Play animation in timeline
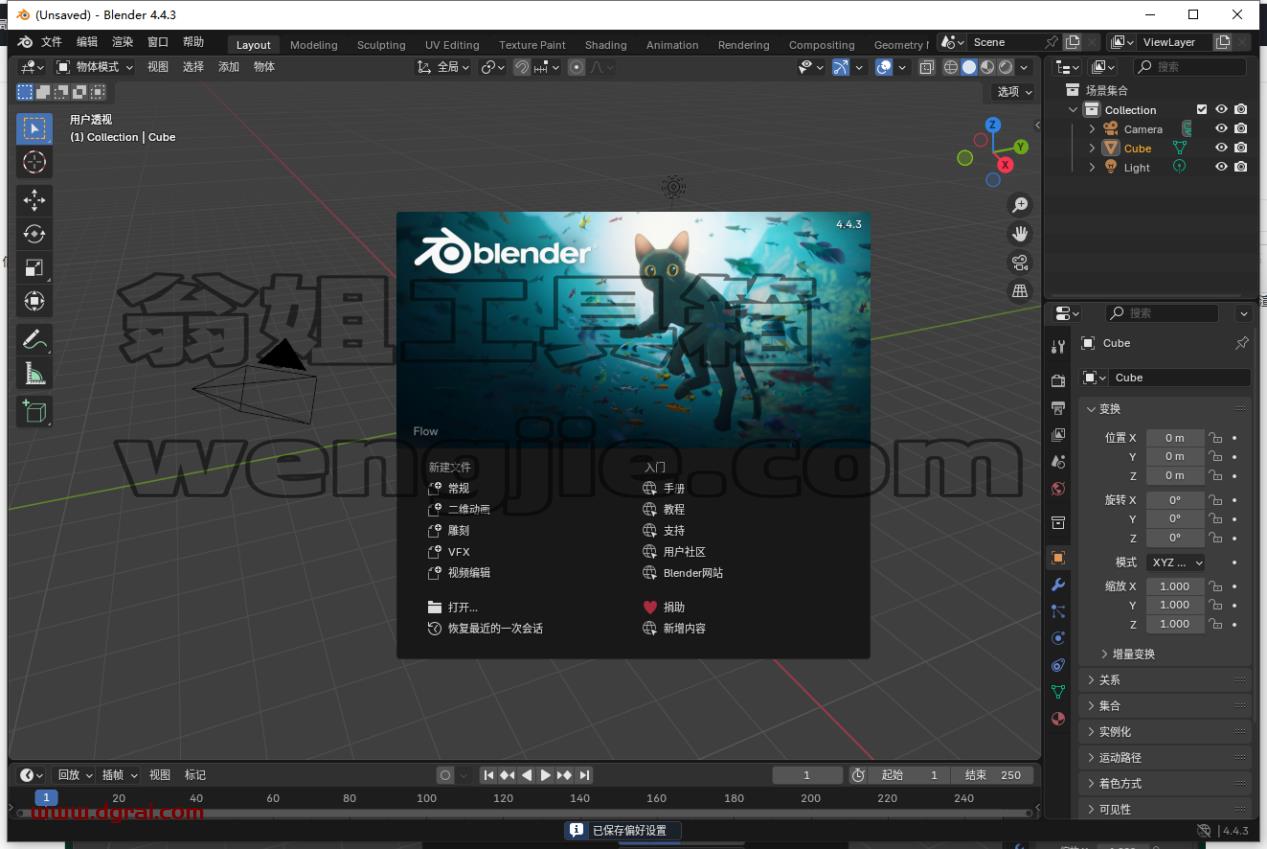1267x849 pixels. 545,775
